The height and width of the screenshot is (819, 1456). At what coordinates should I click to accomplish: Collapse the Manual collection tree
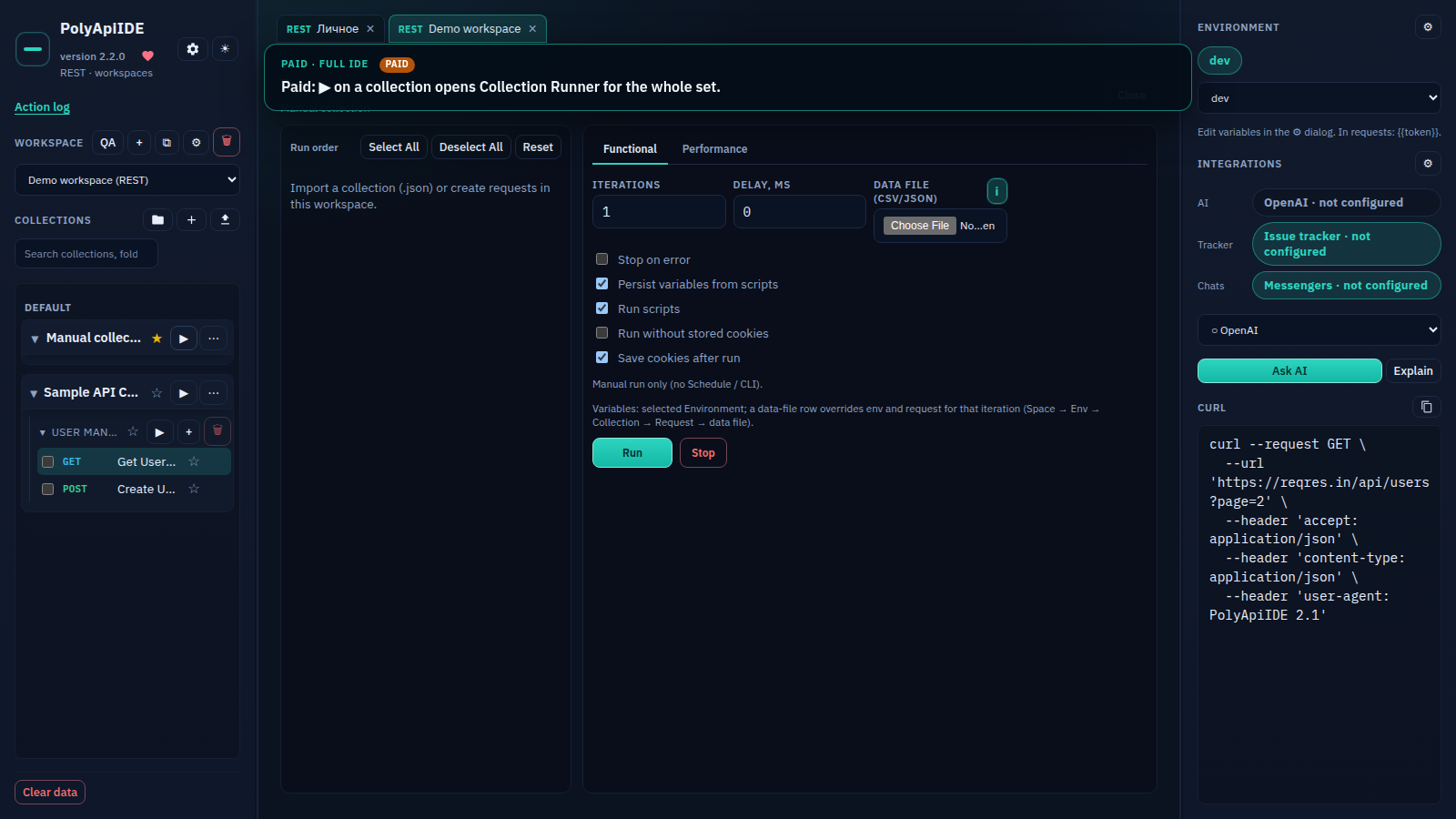35,339
